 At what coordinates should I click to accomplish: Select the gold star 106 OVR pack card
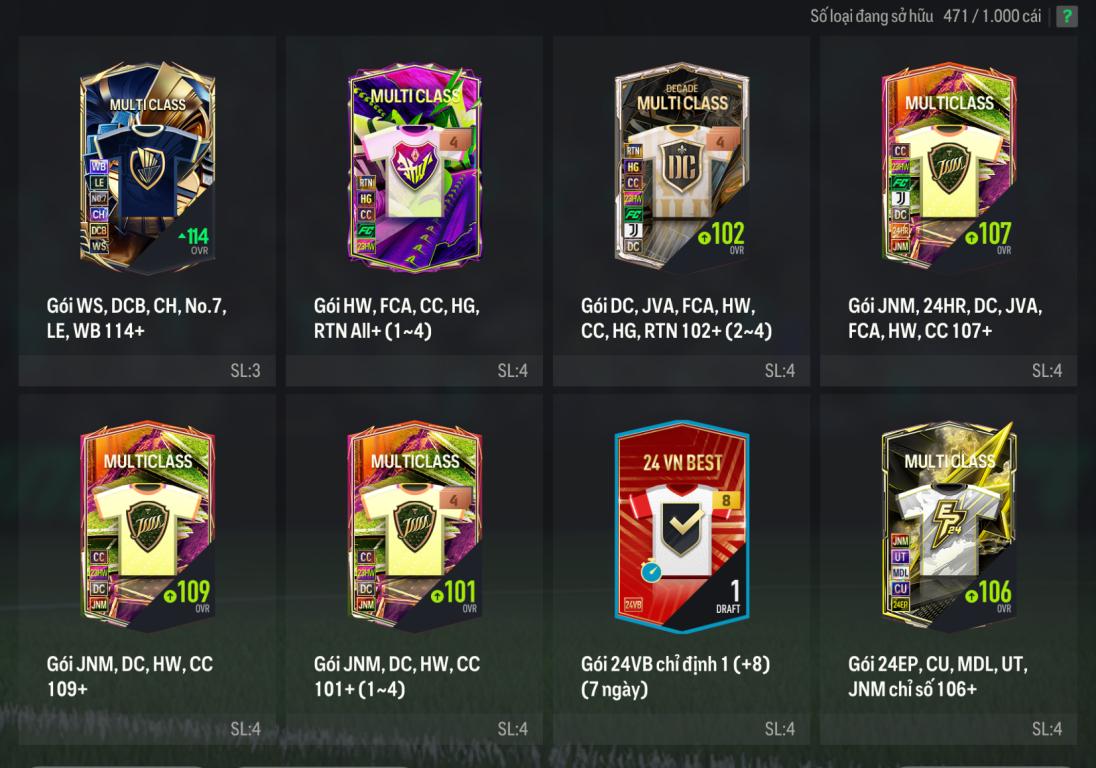point(949,526)
